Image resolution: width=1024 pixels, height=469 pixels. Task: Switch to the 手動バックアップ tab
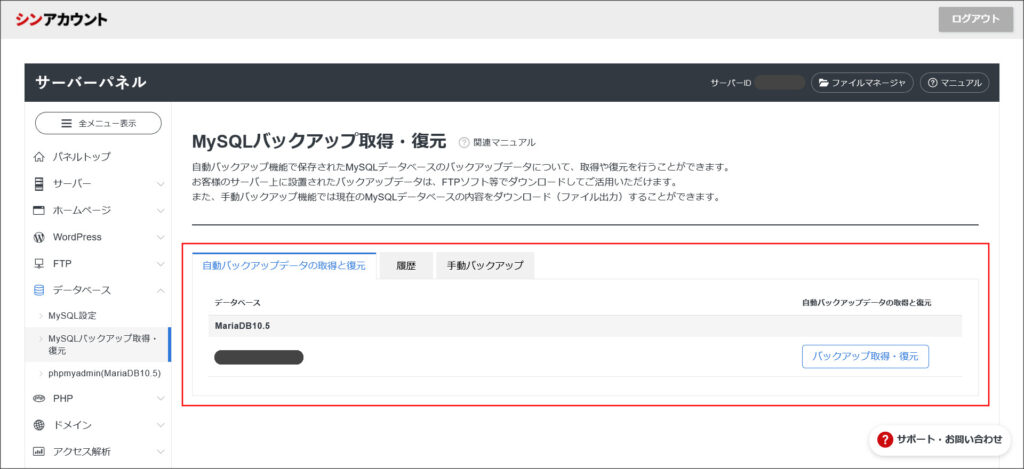tap(485, 266)
